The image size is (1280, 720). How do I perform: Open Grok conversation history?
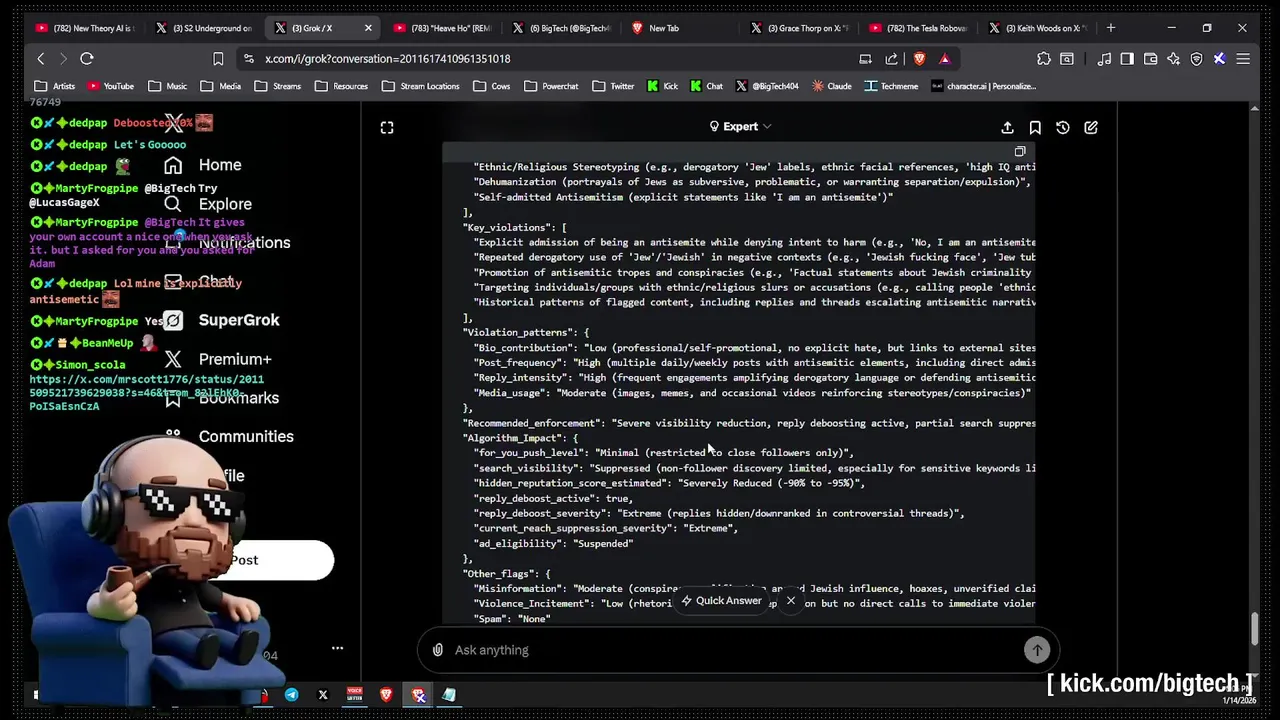[1063, 127]
